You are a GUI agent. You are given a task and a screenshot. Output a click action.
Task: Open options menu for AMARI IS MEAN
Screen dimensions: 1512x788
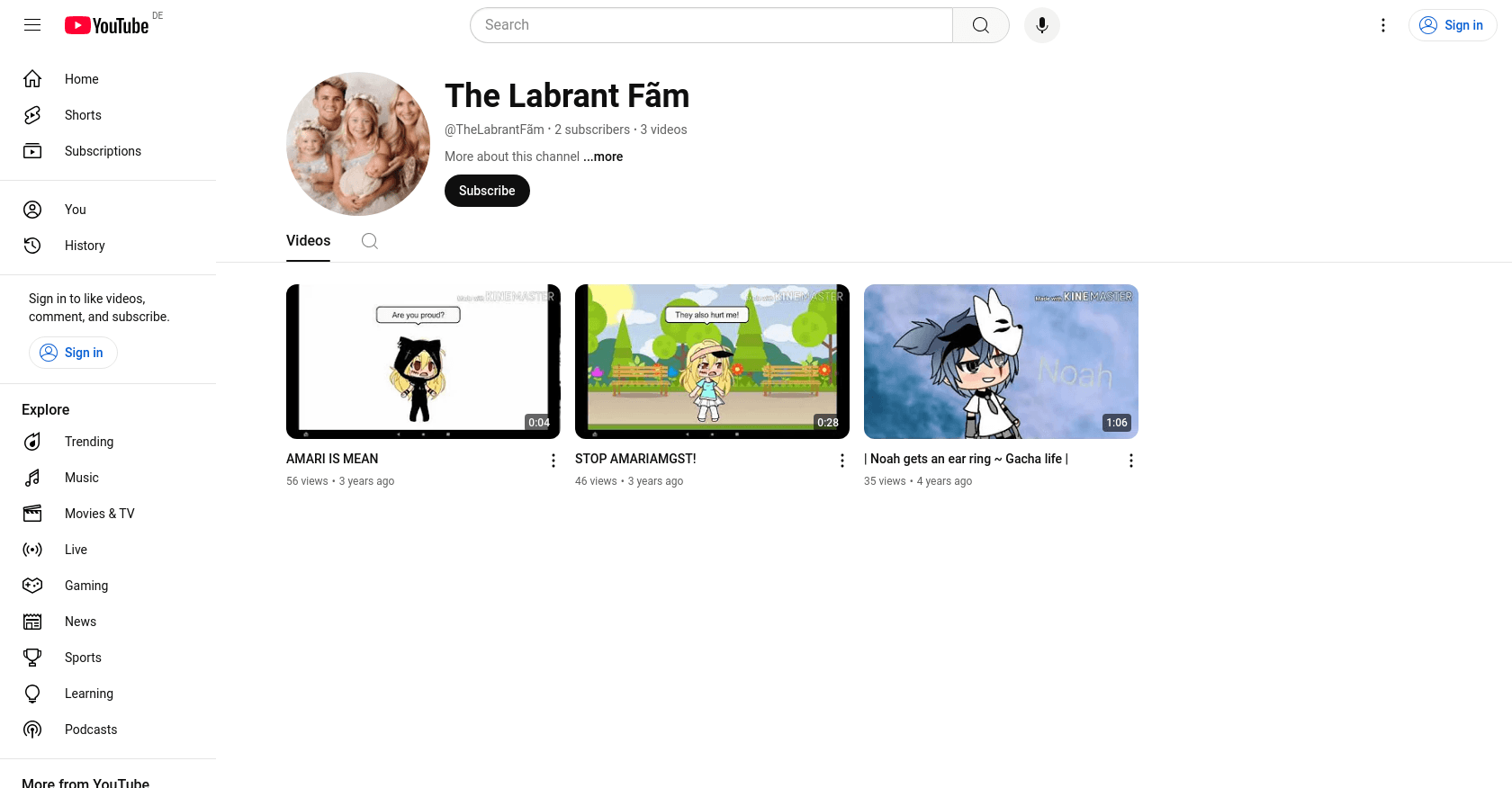point(553,461)
